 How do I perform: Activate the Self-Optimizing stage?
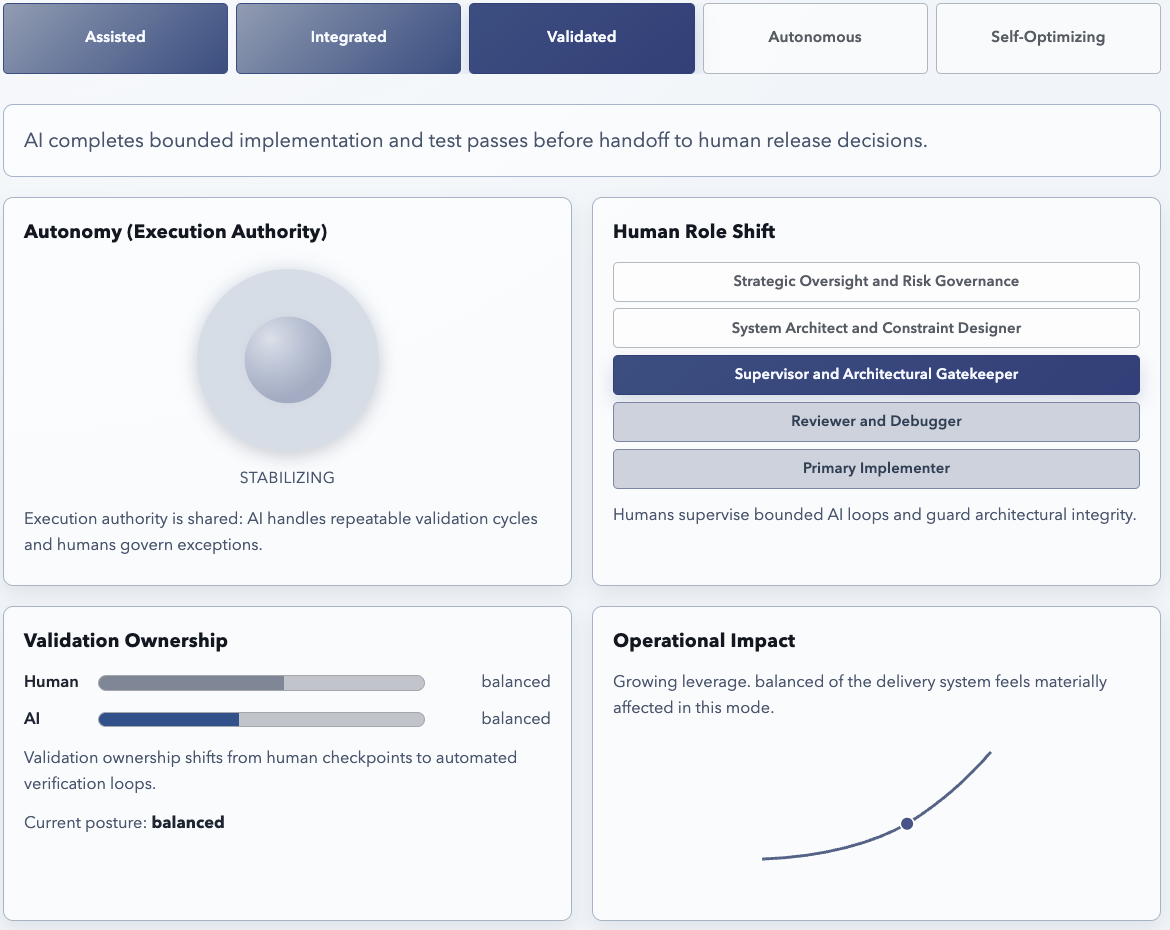[x=1047, y=37]
